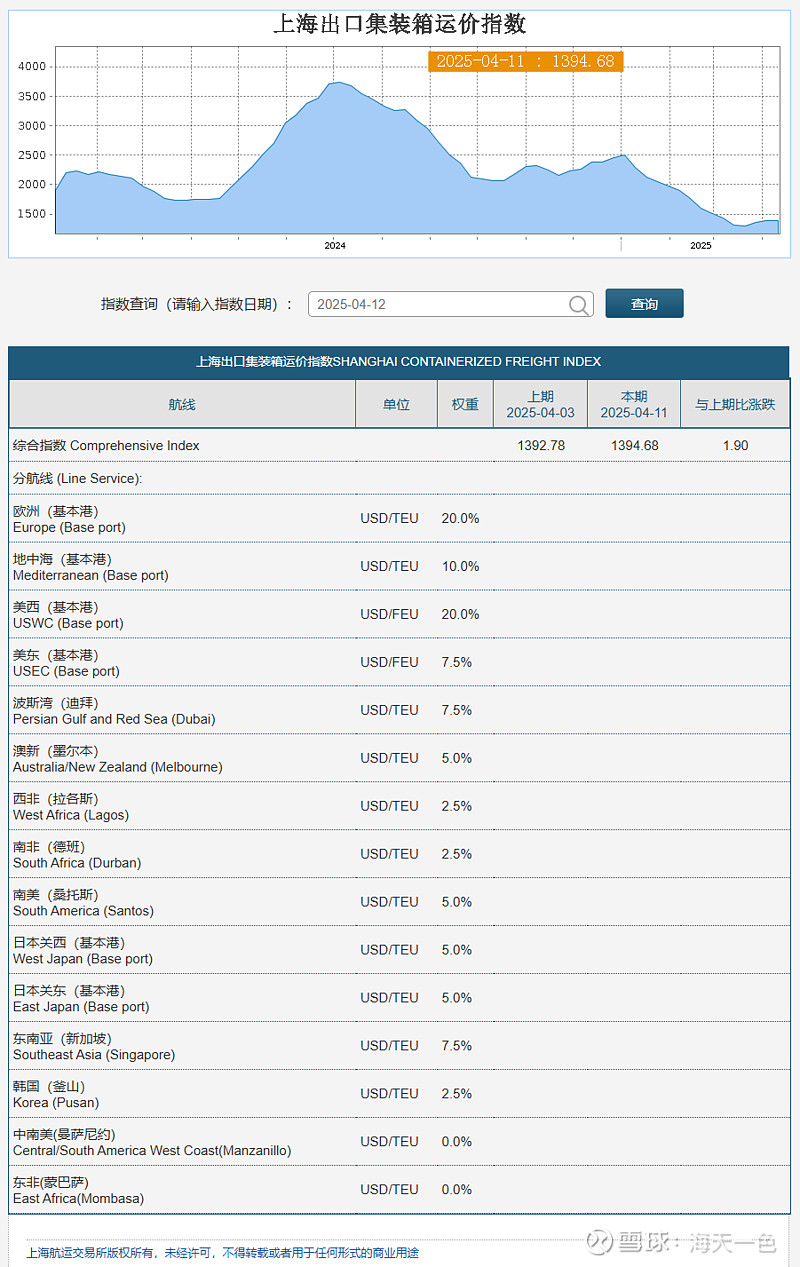Select the 2024 label on chart axis
Viewport: 800px width, 1267px height.
point(334,245)
